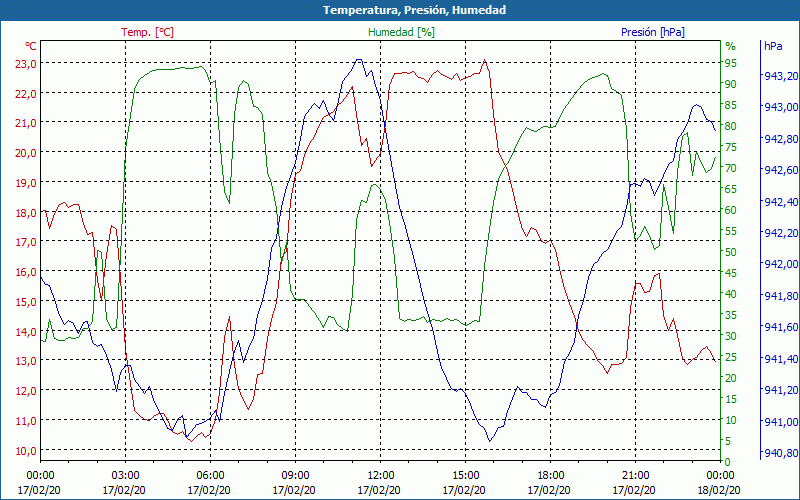Click pressure axis value '942,00'
This screenshot has height=500, width=800.
(x=781, y=264)
